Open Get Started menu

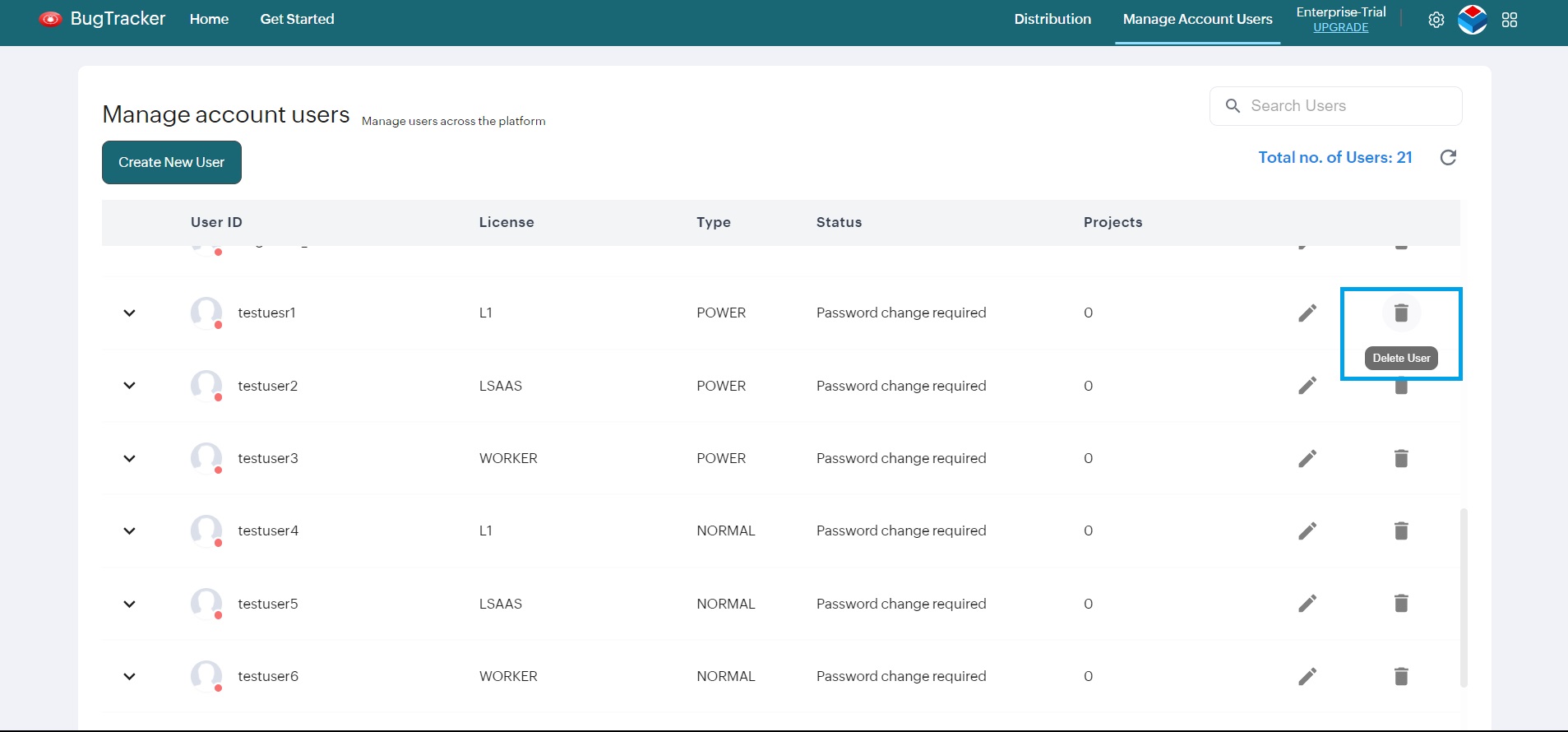tap(297, 19)
